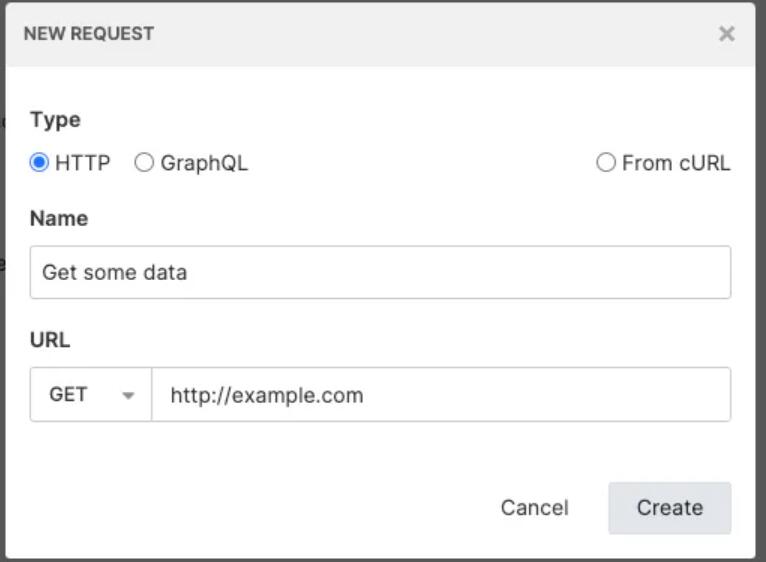The image size is (766, 562).
Task: Select the From cURL radio option
Action: pos(606,163)
